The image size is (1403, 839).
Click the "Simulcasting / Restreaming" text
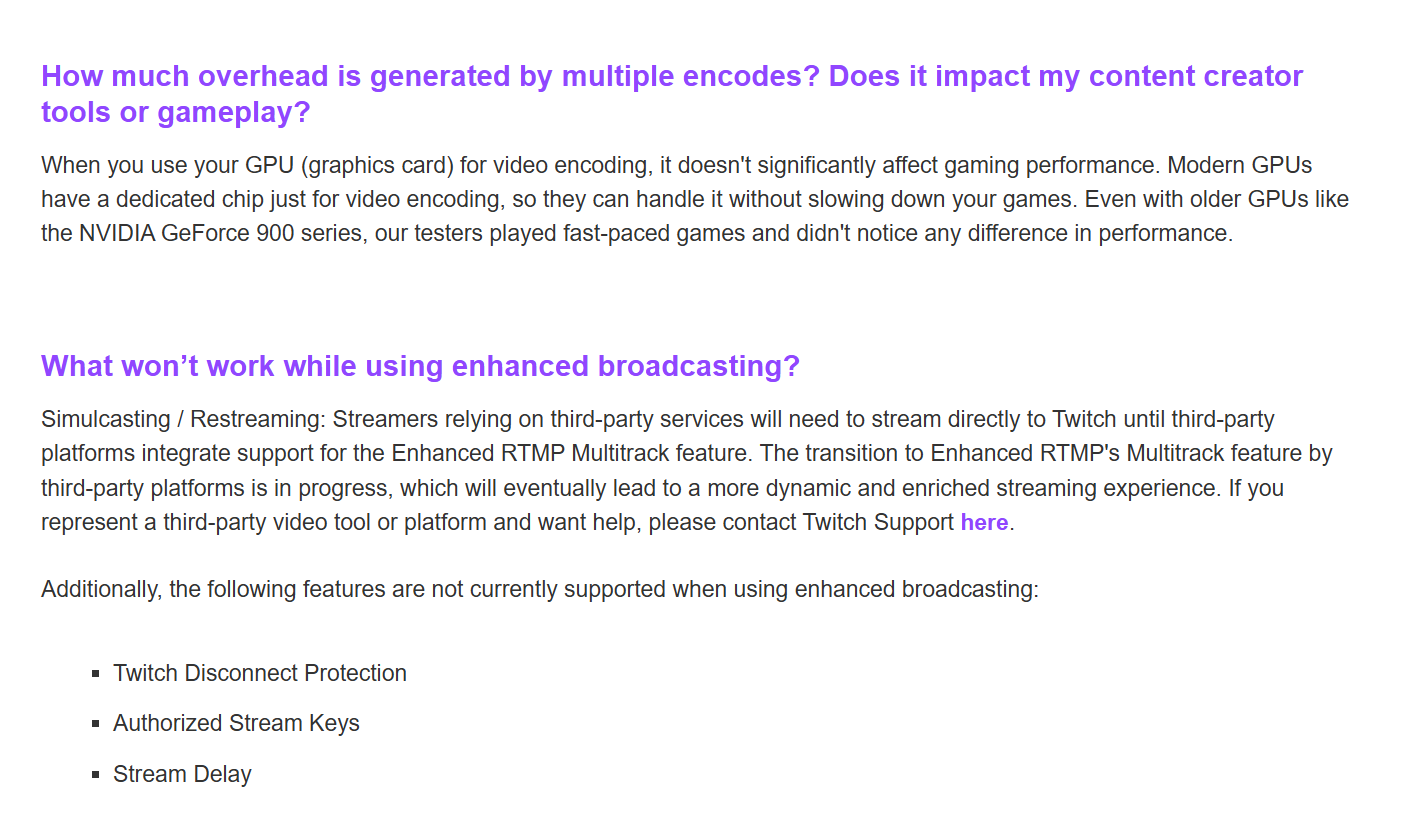click(x=184, y=418)
